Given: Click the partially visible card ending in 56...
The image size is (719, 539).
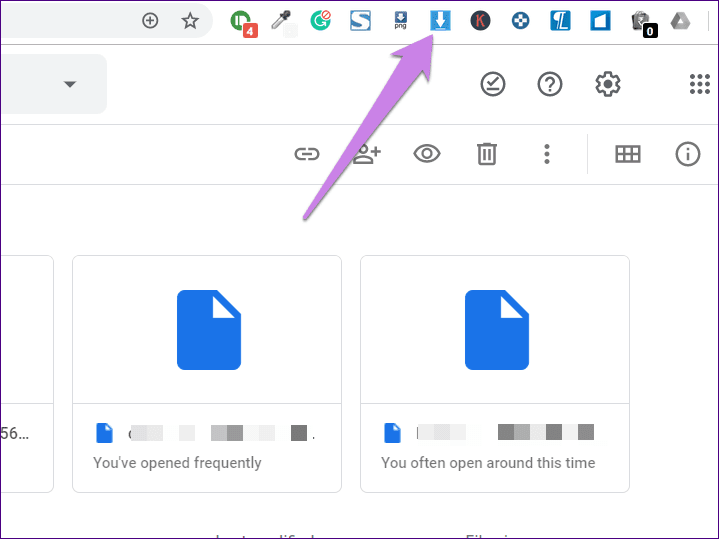Looking at the screenshot, I should coord(27,374).
